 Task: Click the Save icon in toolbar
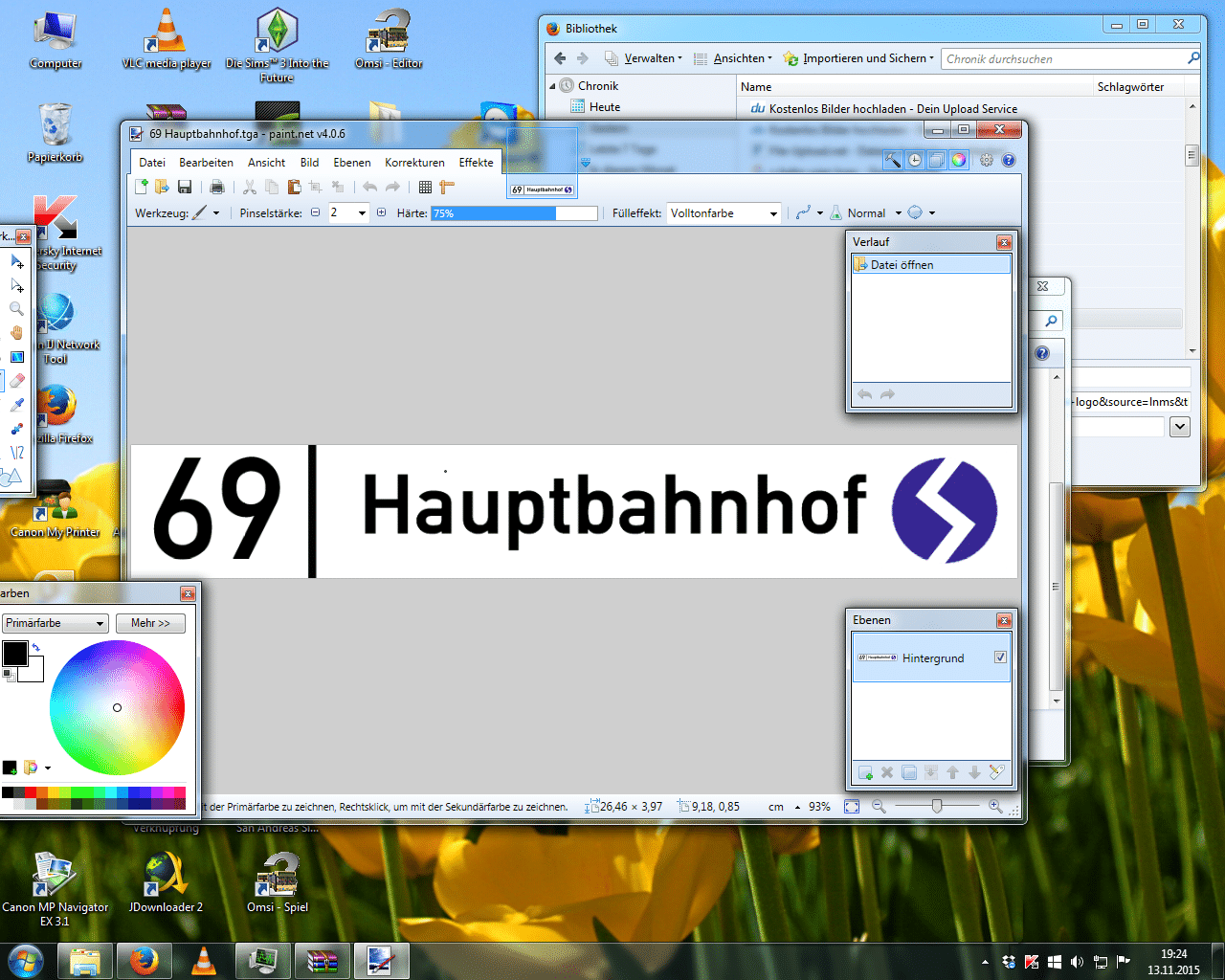point(185,188)
